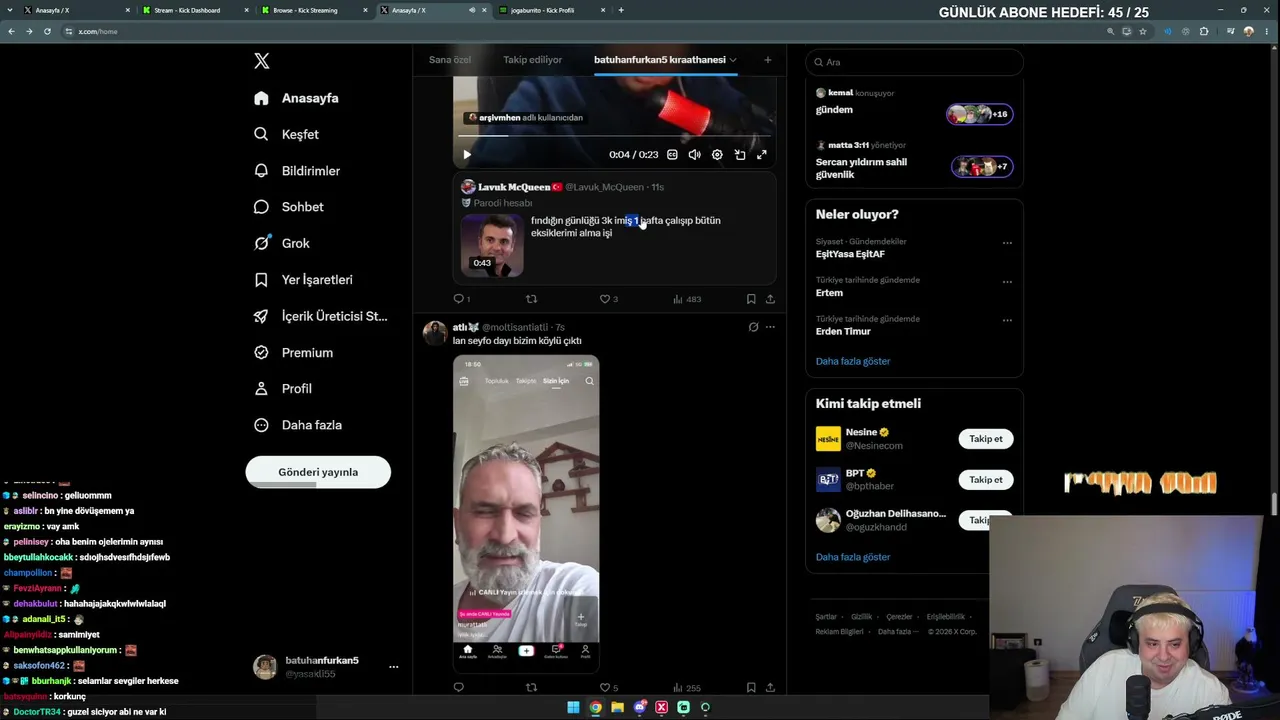Like the post with 3 likes

[608, 299]
